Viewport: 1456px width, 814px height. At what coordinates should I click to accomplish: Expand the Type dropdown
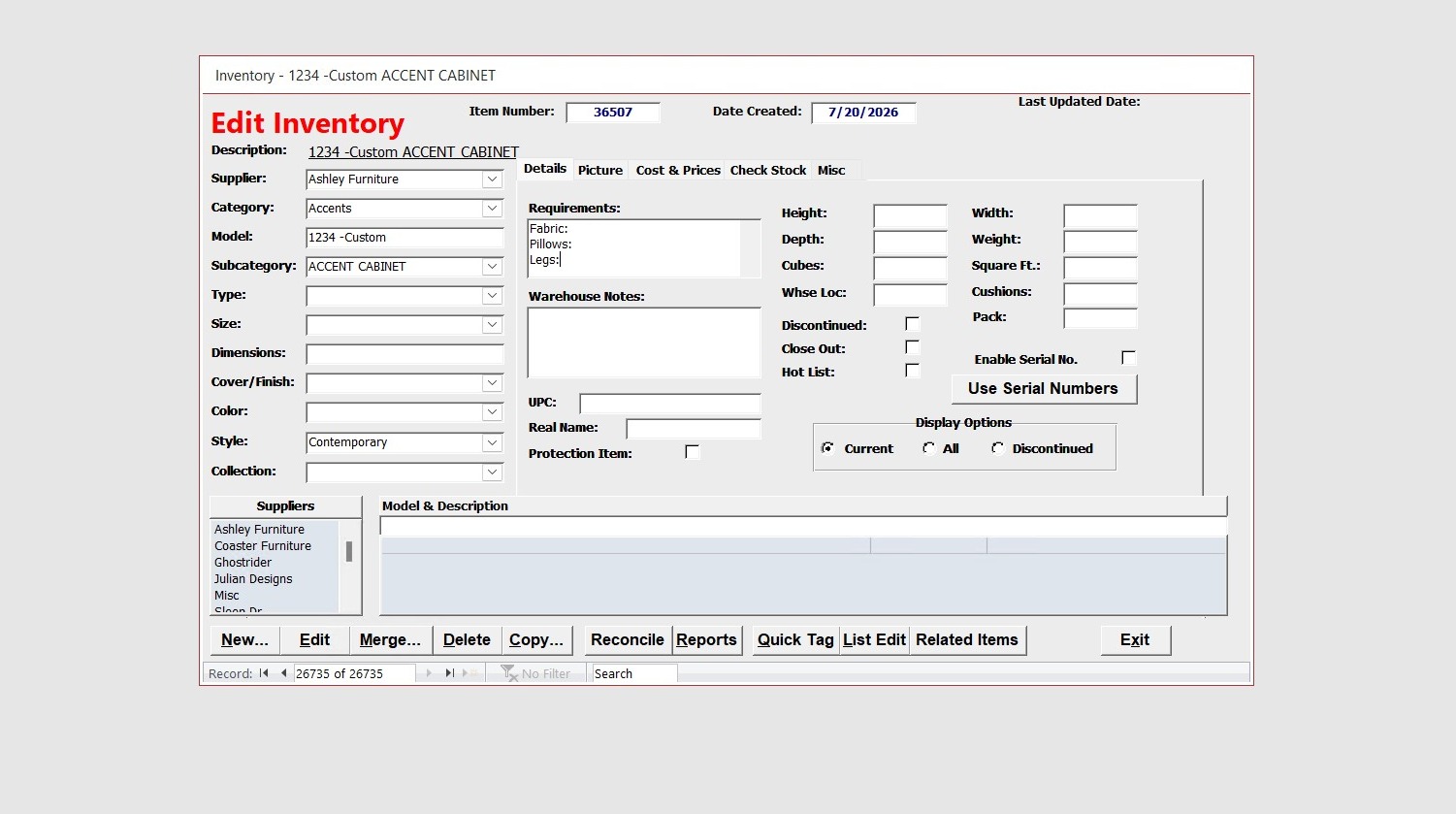point(493,296)
